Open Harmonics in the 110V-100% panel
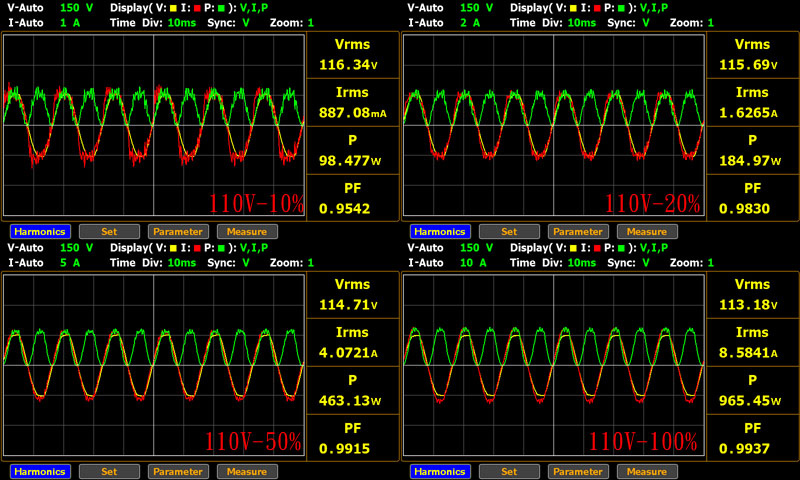 point(440,471)
